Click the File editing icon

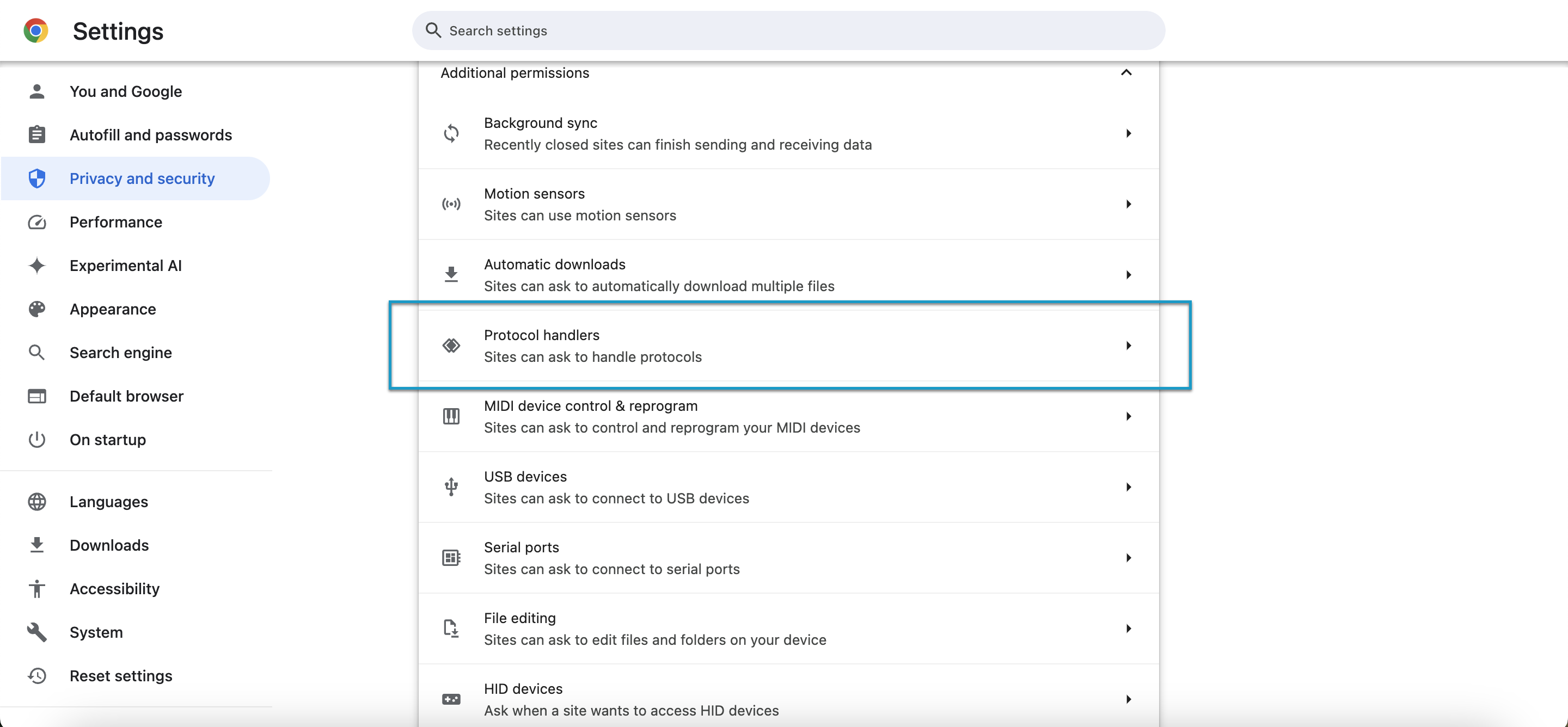pos(451,629)
